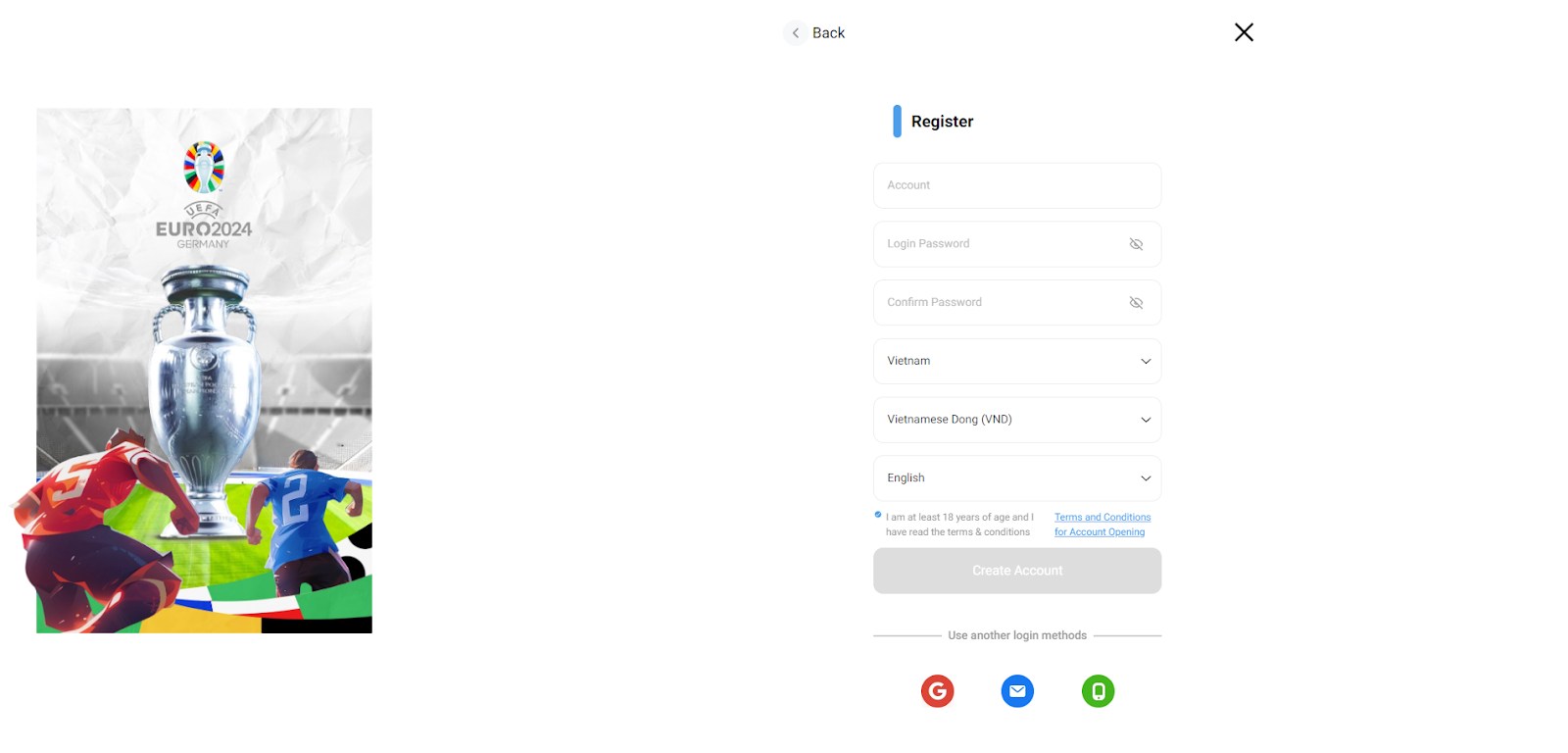Choose the green mobile phone login icon

pos(1098,691)
